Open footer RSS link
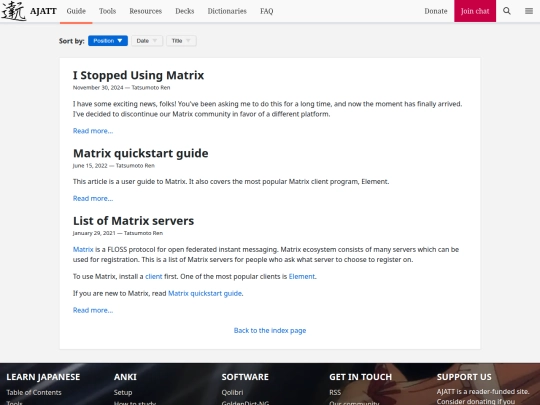This screenshot has width=540, height=405. [335, 393]
